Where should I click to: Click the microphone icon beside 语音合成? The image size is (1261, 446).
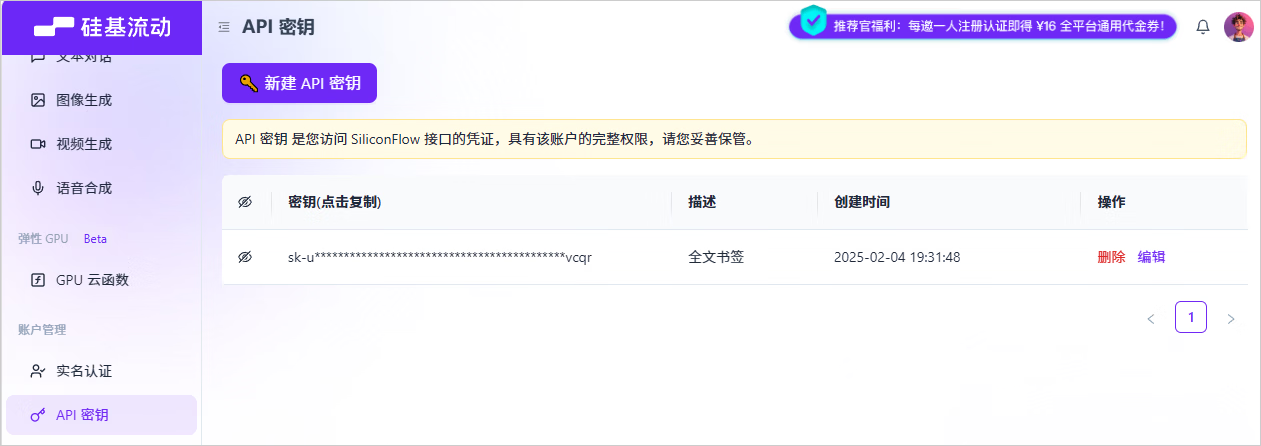(38, 188)
